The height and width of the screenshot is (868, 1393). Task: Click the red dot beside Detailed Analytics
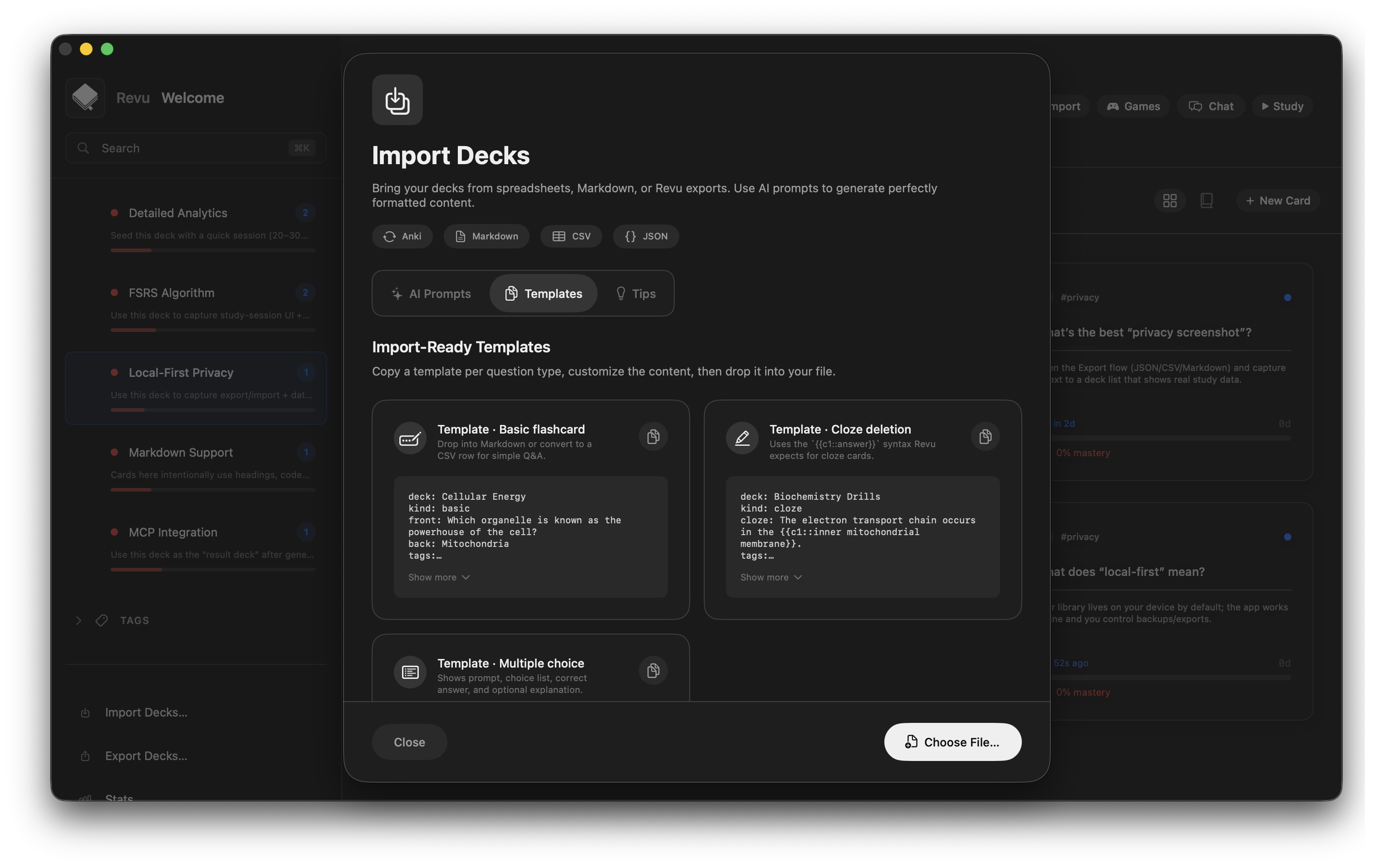(114, 213)
